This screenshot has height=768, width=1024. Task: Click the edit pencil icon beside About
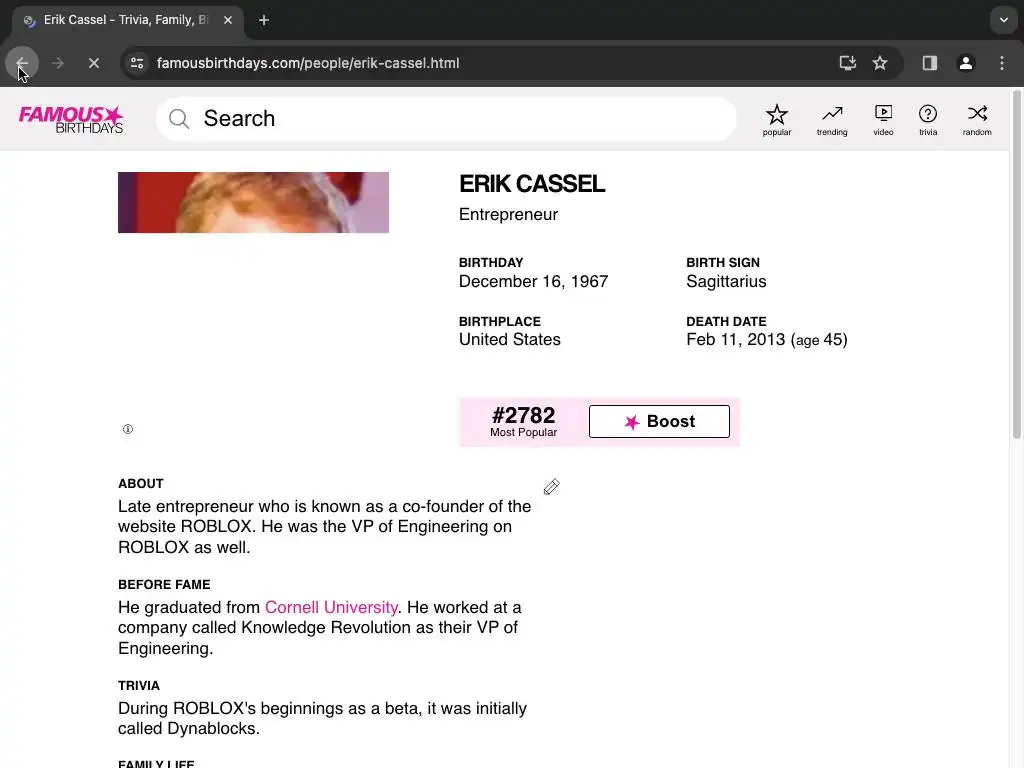[551, 487]
